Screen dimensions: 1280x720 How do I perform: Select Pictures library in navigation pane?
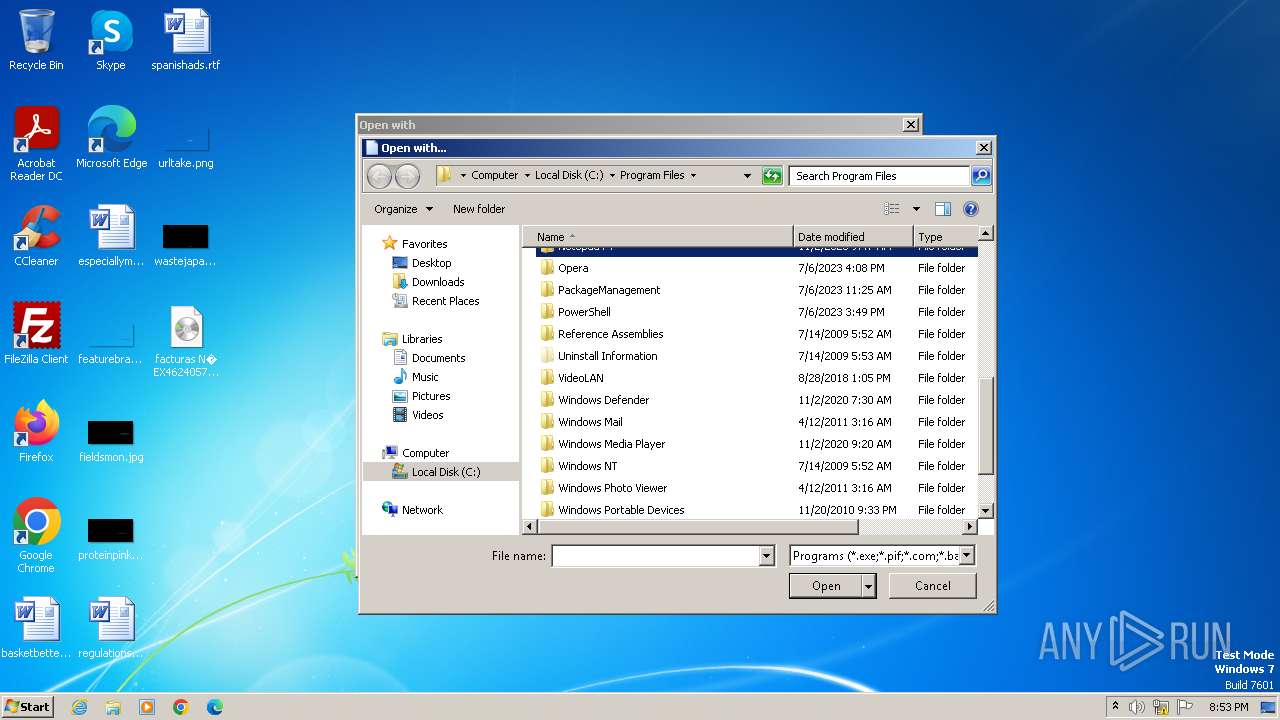click(x=431, y=396)
